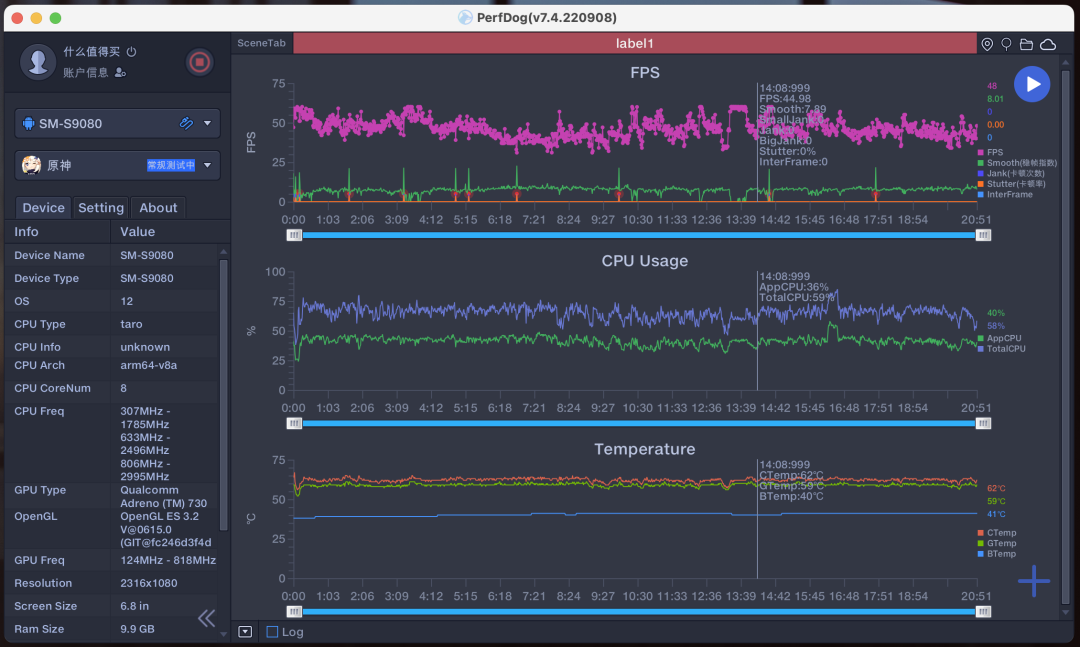Click CPU Usage chart left range handle
1080x647 pixels.
click(294, 423)
